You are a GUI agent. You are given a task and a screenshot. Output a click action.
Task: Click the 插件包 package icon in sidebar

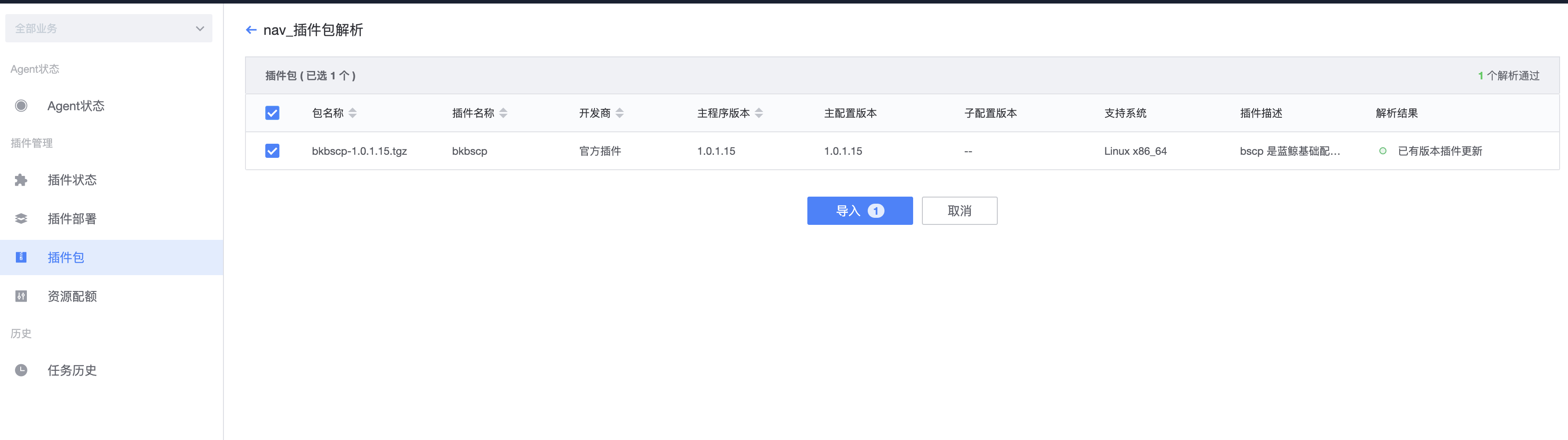point(21,257)
